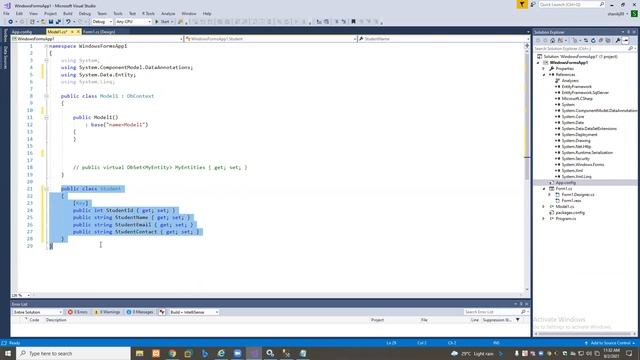The image size is (640, 360).
Task: Toggle the Error List build filter icon
Action: pyautogui.click(x=162, y=312)
